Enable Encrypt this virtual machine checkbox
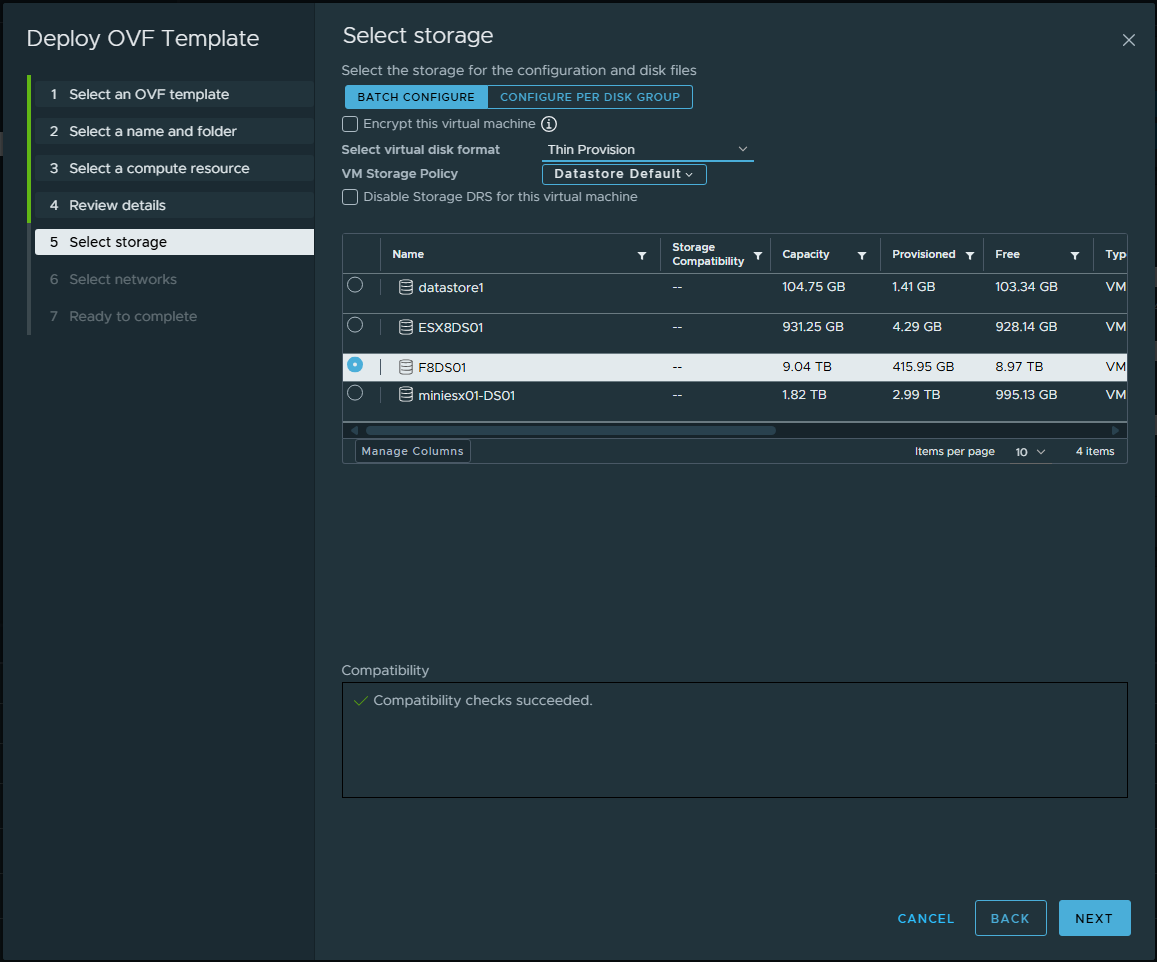 (x=350, y=124)
